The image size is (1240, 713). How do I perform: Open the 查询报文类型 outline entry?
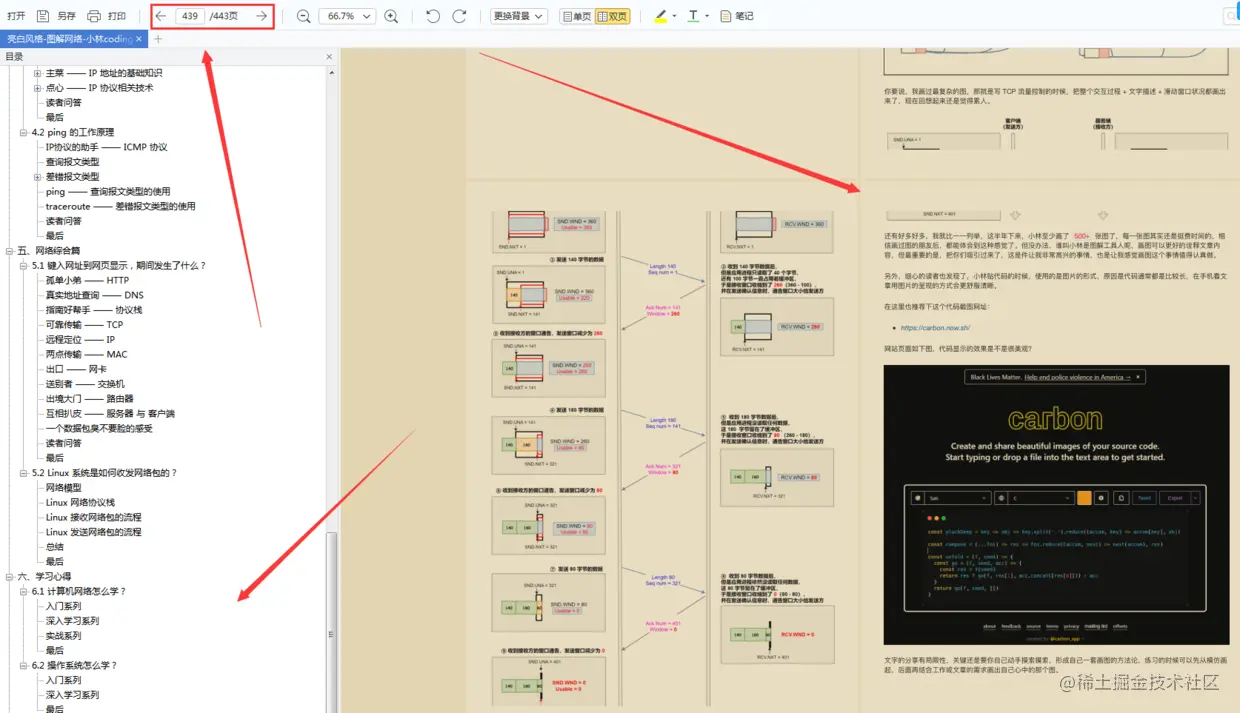coord(72,162)
